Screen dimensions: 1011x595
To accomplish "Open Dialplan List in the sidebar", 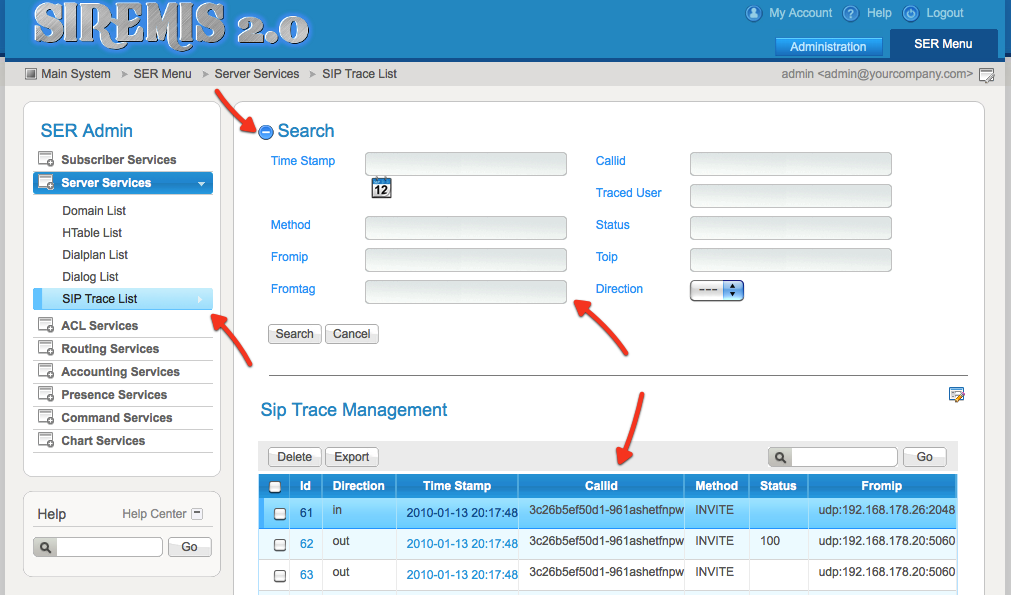I will (x=95, y=255).
